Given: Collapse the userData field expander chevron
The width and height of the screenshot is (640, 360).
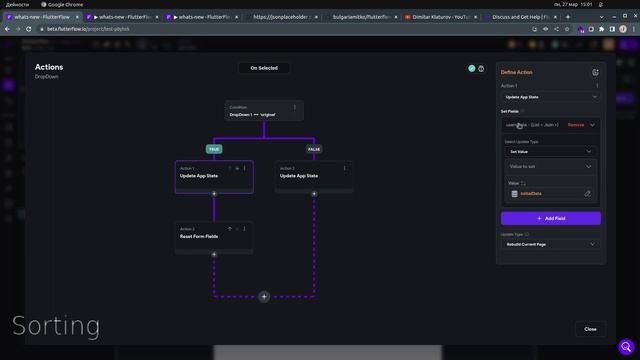Looking at the screenshot, I should (592, 125).
